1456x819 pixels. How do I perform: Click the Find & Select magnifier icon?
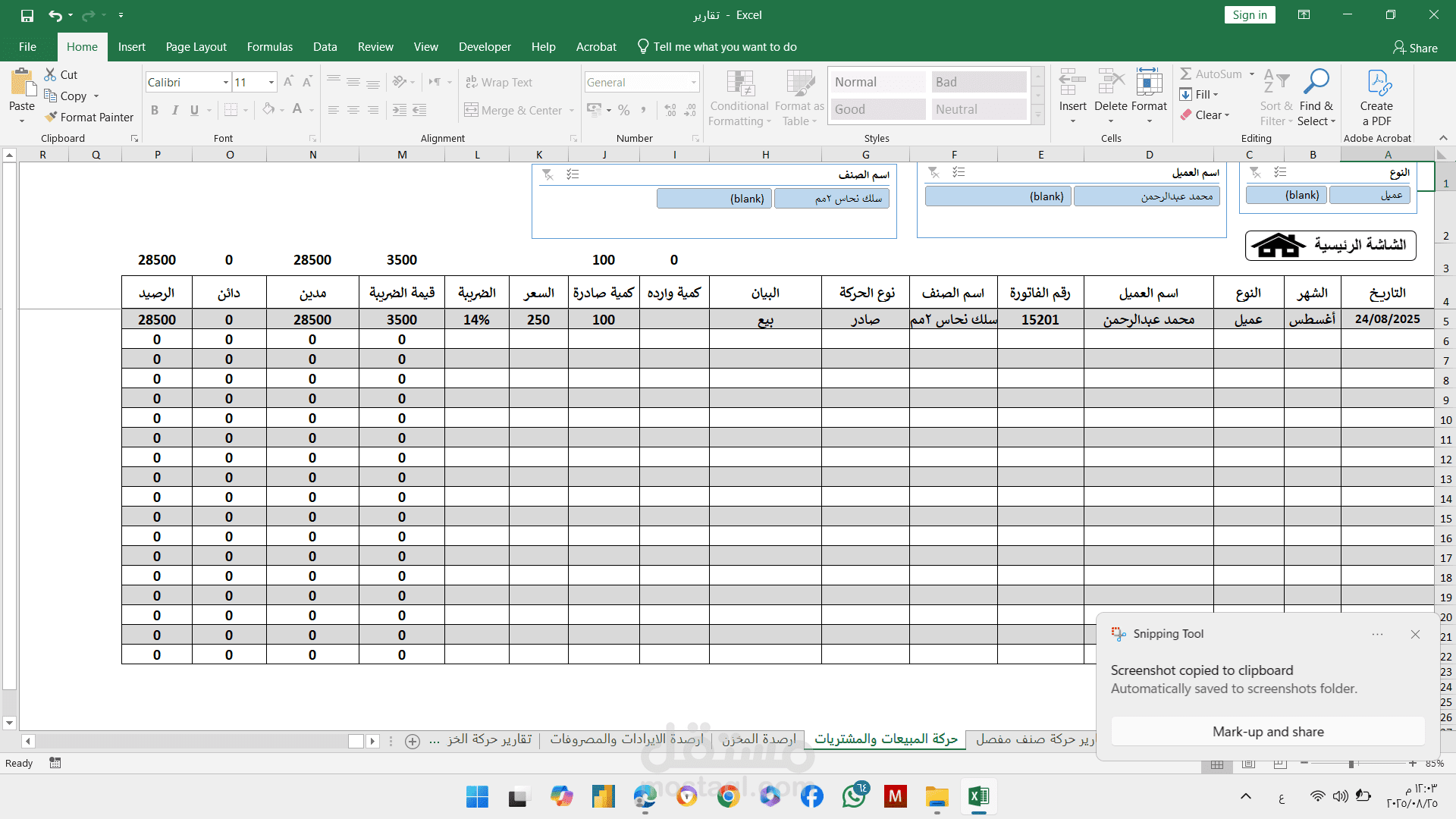click(1316, 82)
